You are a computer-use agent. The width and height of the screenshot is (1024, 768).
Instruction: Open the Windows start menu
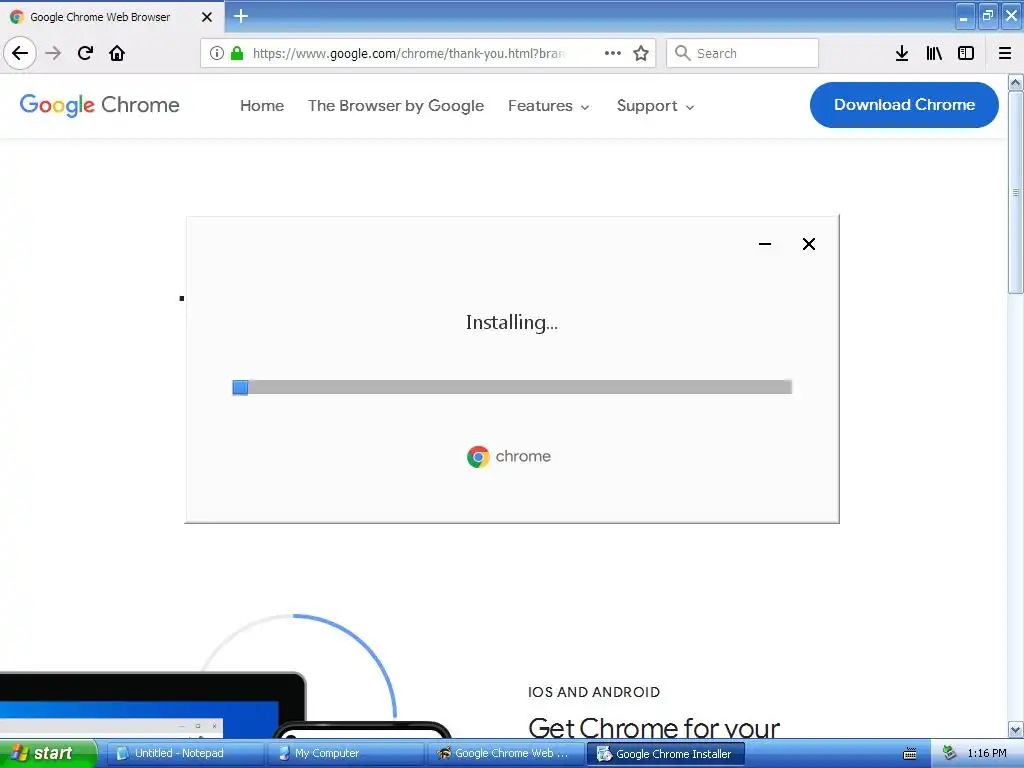point(47,754)
